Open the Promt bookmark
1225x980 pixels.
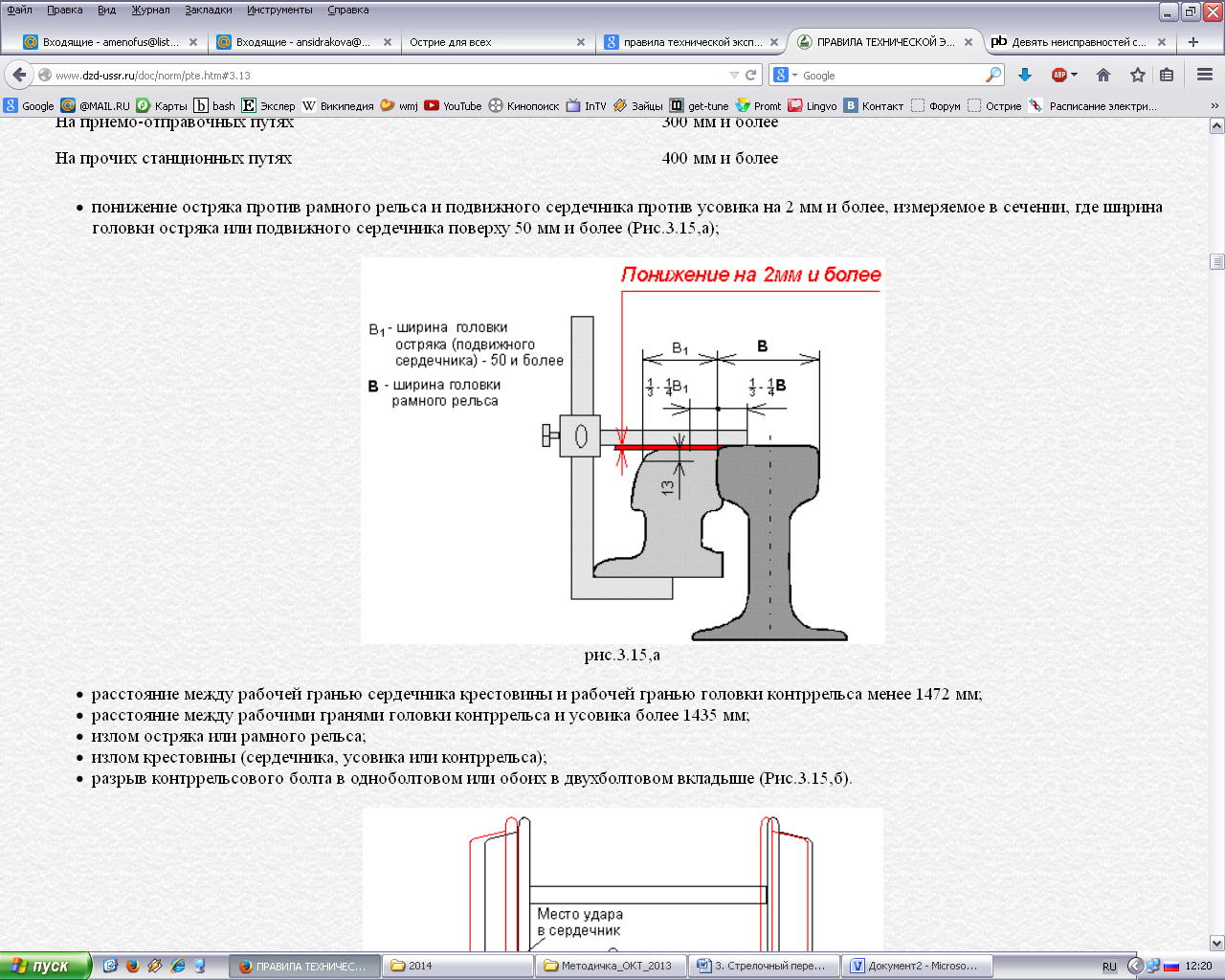point(759,106)
